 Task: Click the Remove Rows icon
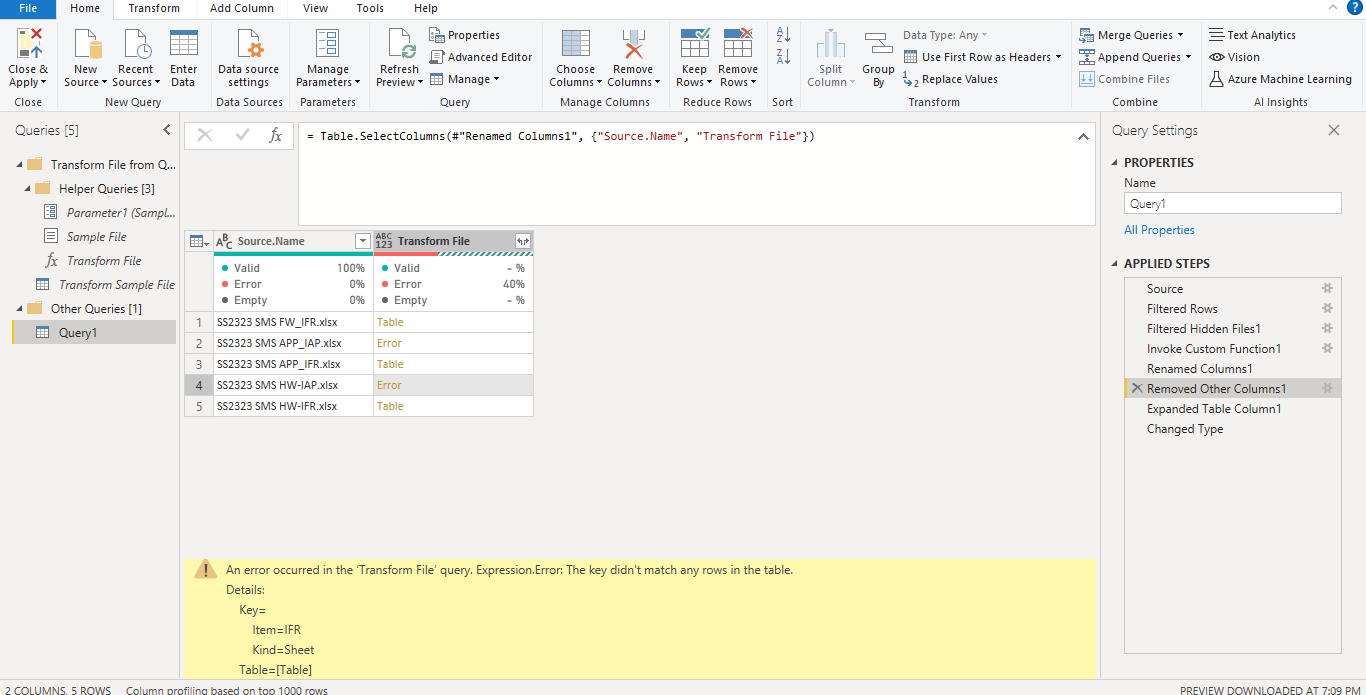738,44
